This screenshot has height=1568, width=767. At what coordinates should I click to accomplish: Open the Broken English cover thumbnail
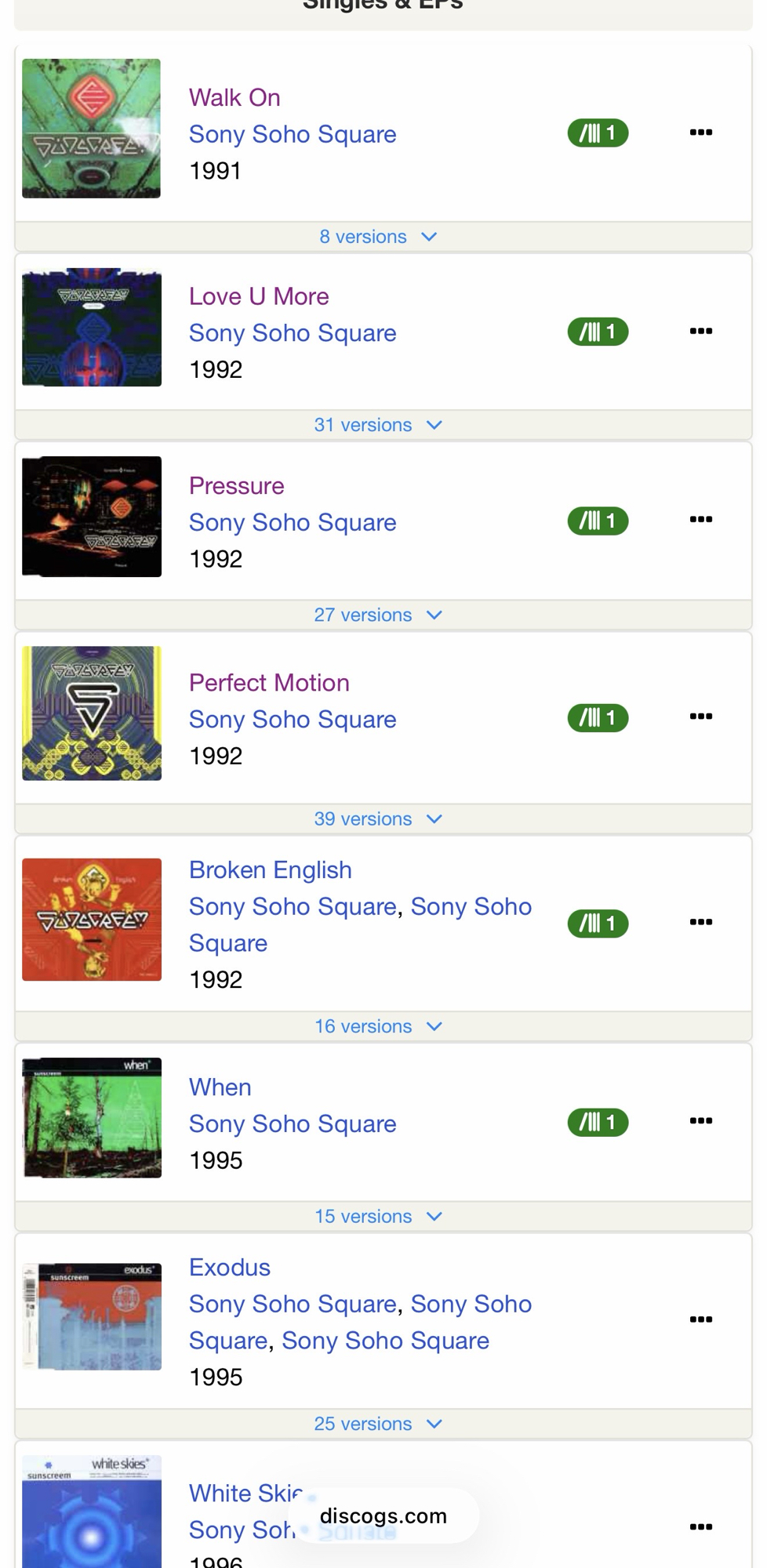pyautogui.click(x=92, y=920)
